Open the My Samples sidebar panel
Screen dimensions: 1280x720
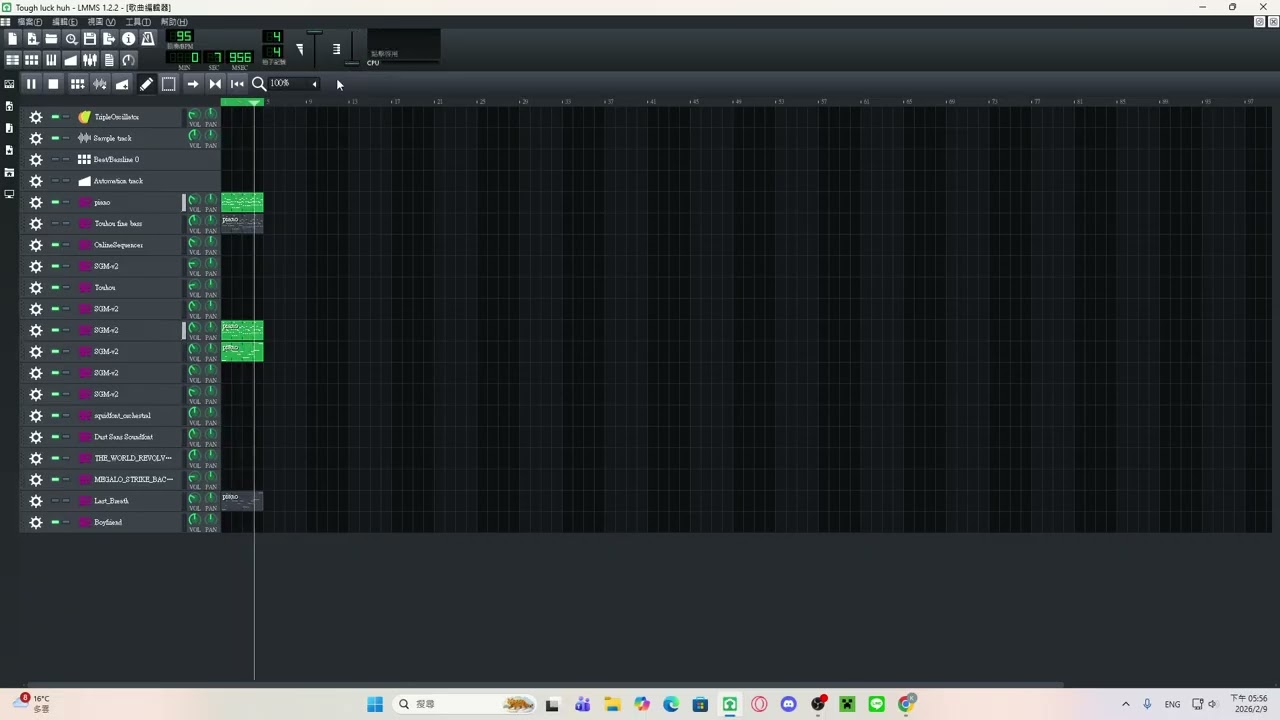pyautogui.click(x=9, y=128)
